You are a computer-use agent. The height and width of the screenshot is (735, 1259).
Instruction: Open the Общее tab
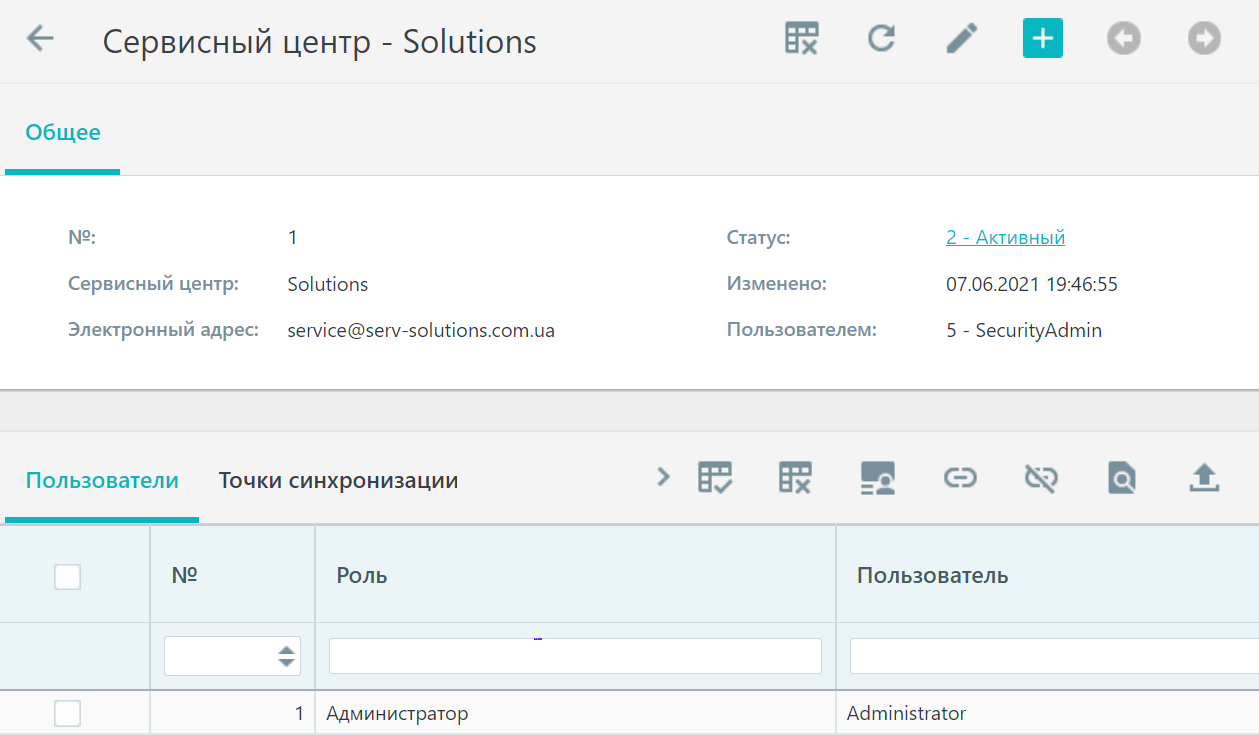point(63,132)
